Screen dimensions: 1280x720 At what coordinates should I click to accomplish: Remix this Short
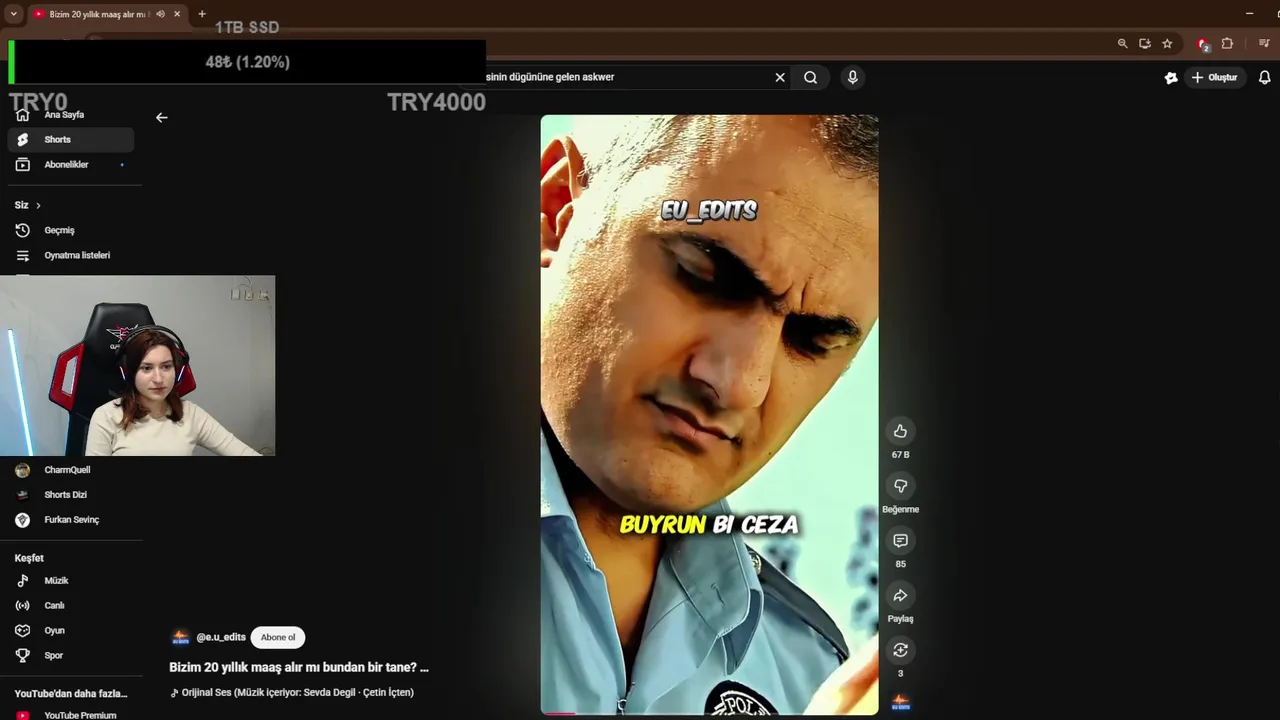(900, 651)
